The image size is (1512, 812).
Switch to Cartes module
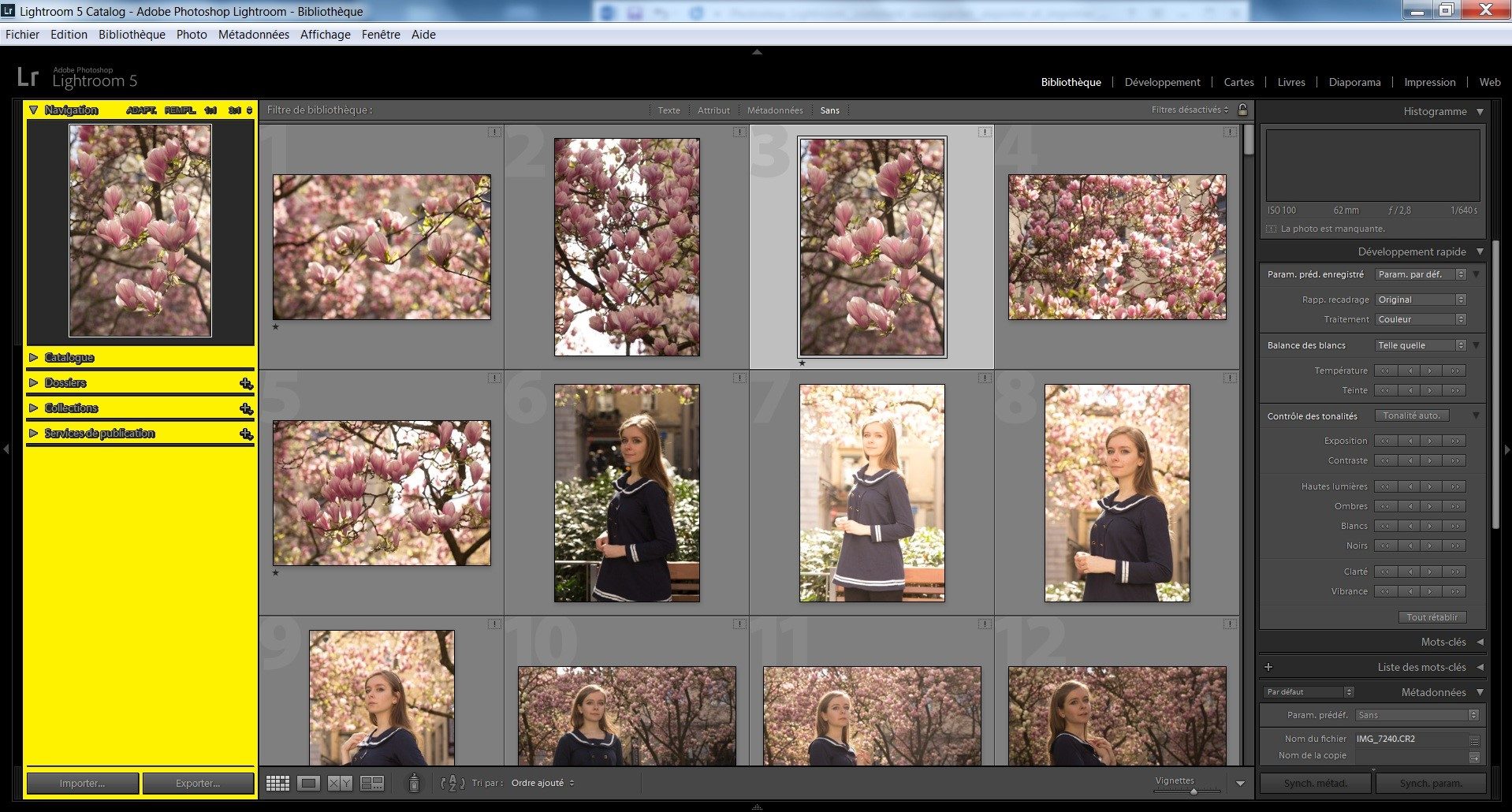click(1238, 82)
